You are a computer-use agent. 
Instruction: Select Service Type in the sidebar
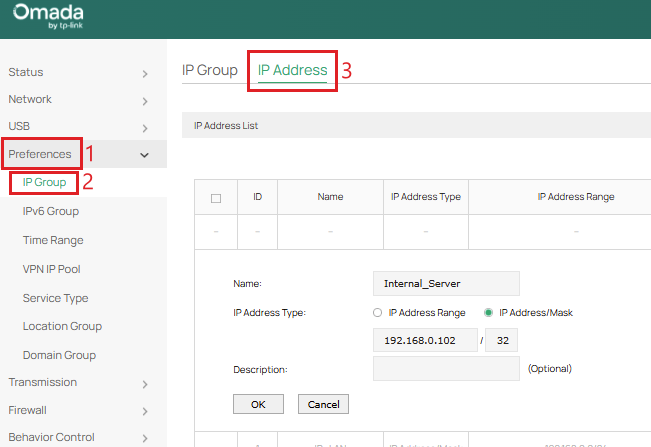pos(56,298)
